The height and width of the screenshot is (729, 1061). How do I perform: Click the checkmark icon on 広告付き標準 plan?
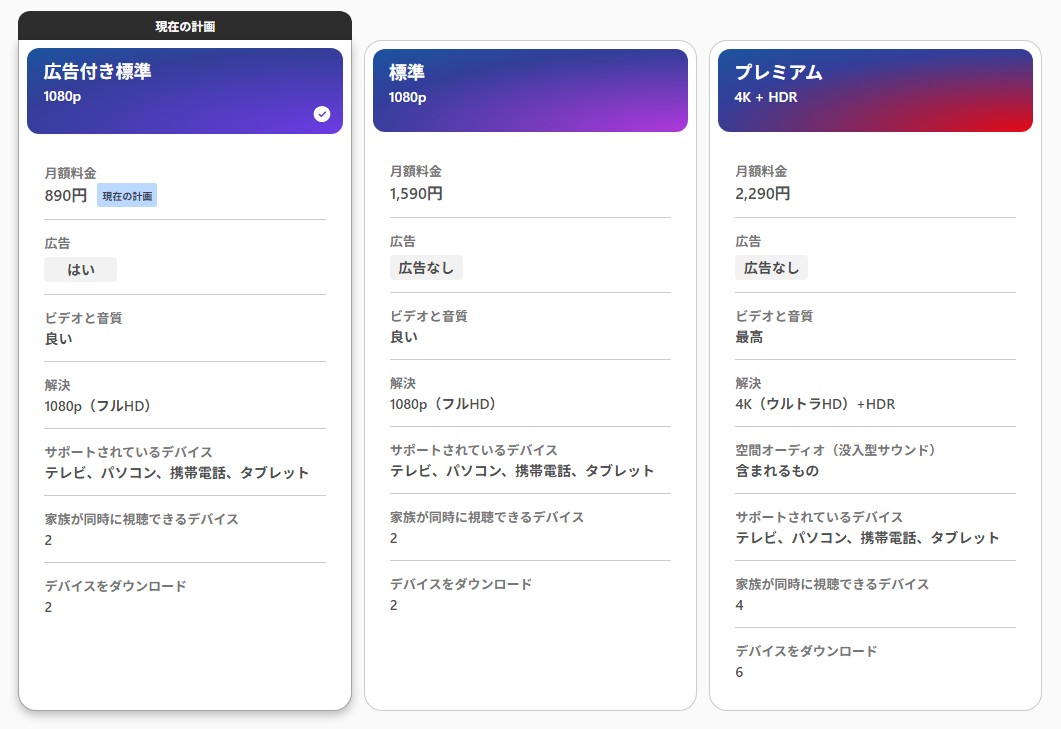point(321,114)
